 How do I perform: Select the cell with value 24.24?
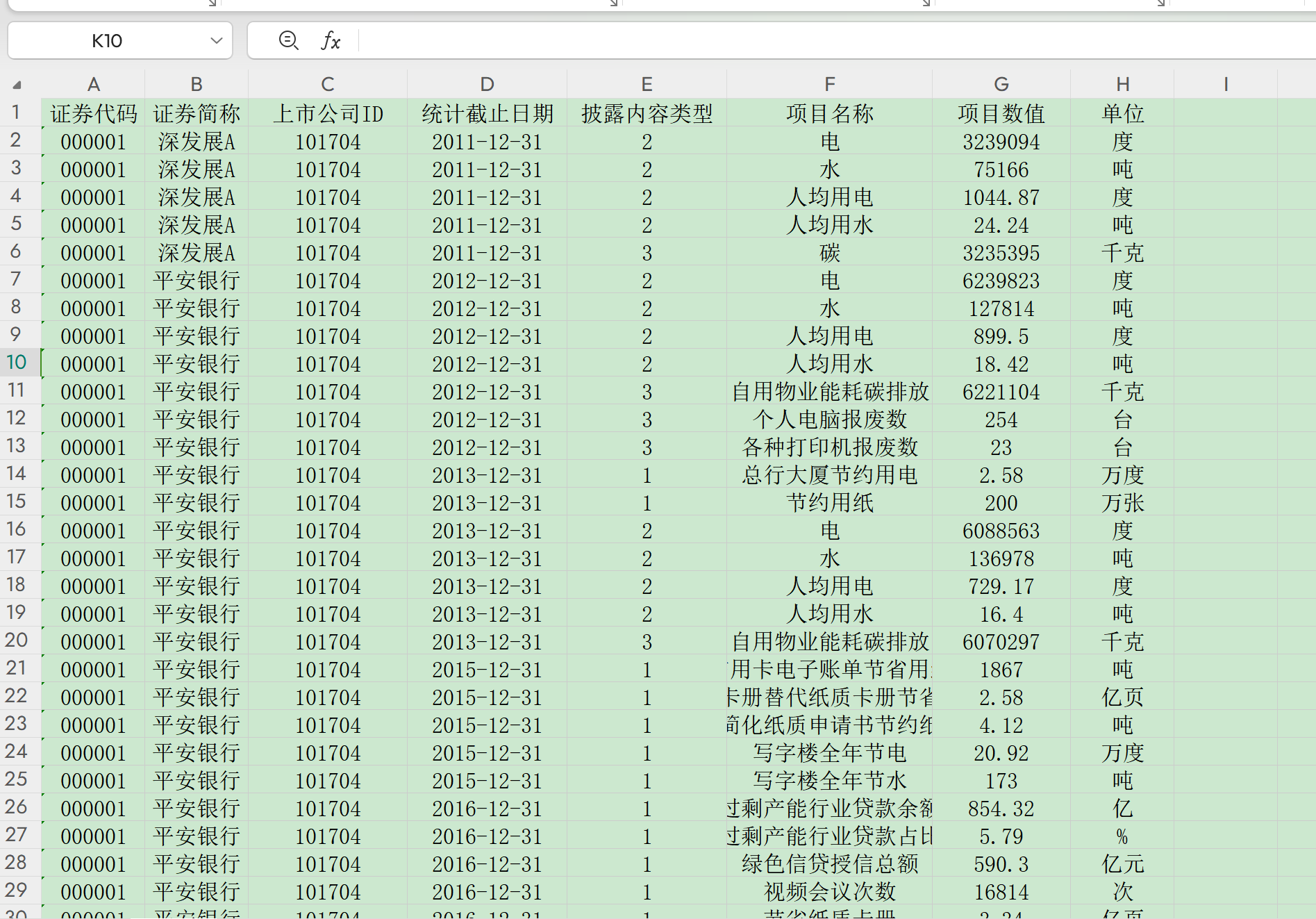click(x=1001, y=224)
